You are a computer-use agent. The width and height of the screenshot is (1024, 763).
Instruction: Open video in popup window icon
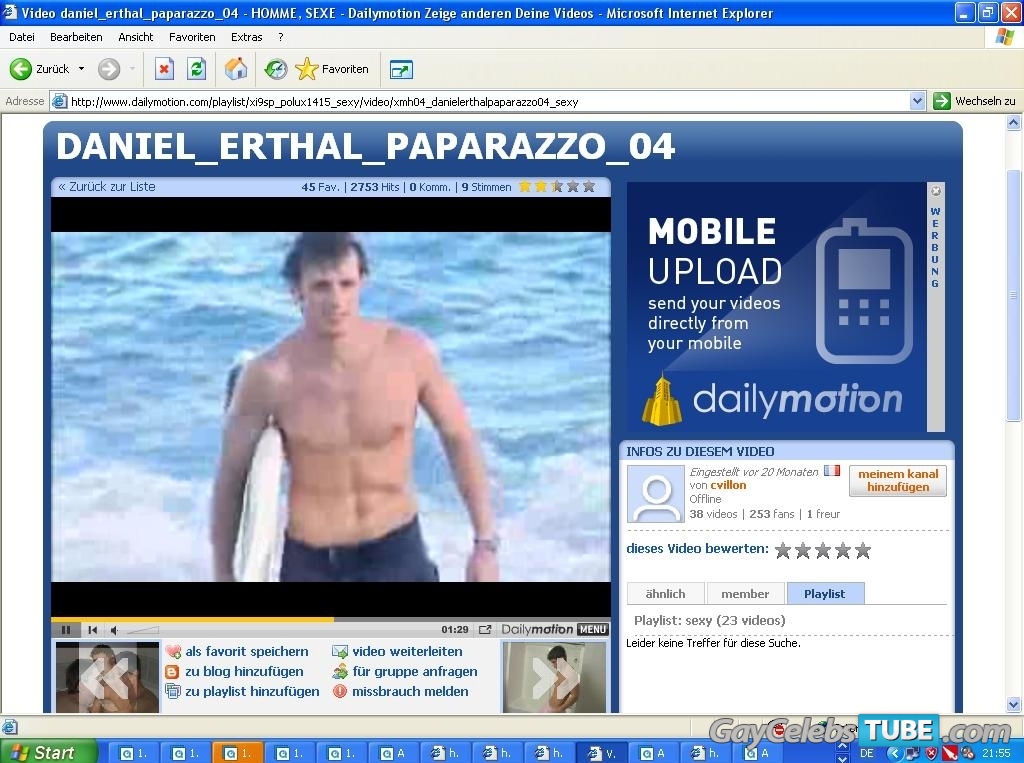tap(485, 630)
